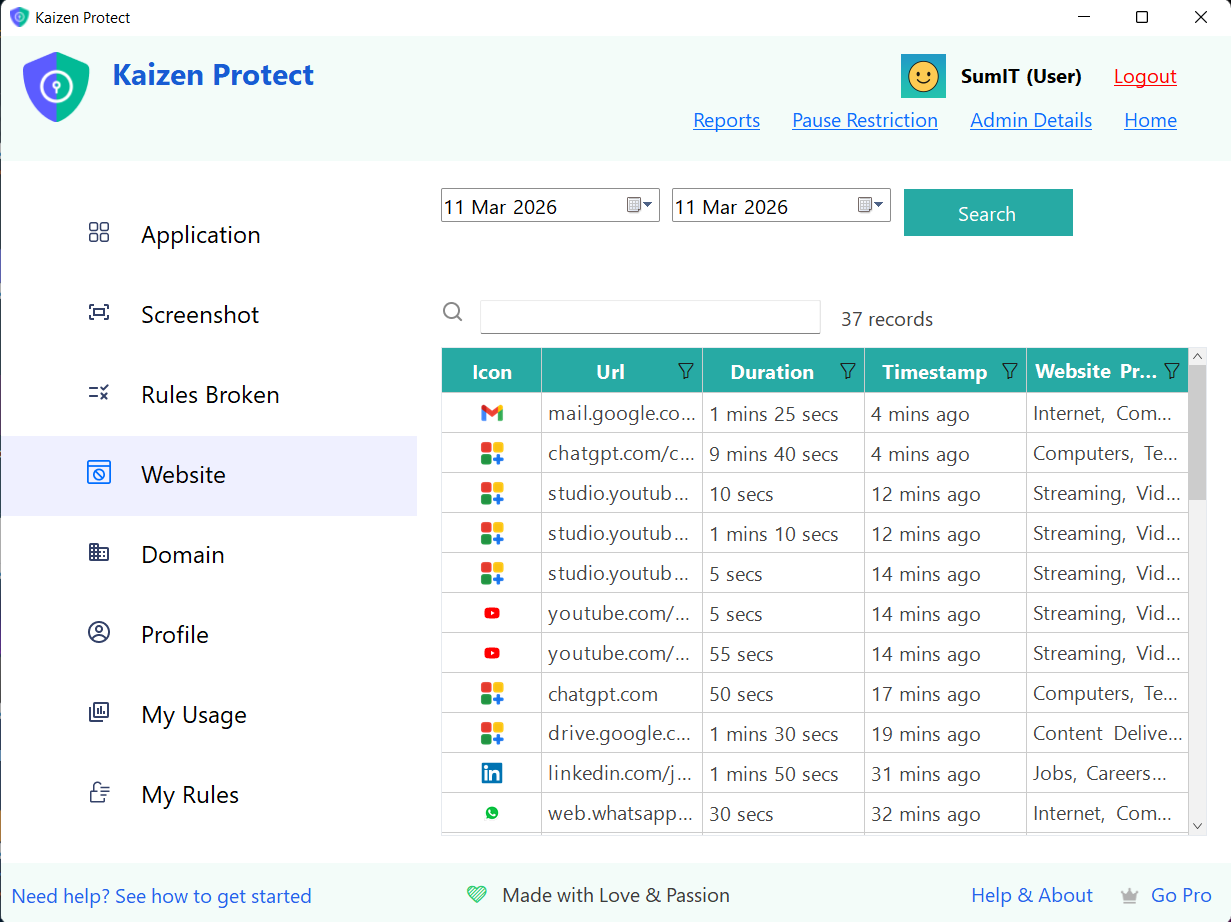Expand the Website Protection column filter

1171,371
